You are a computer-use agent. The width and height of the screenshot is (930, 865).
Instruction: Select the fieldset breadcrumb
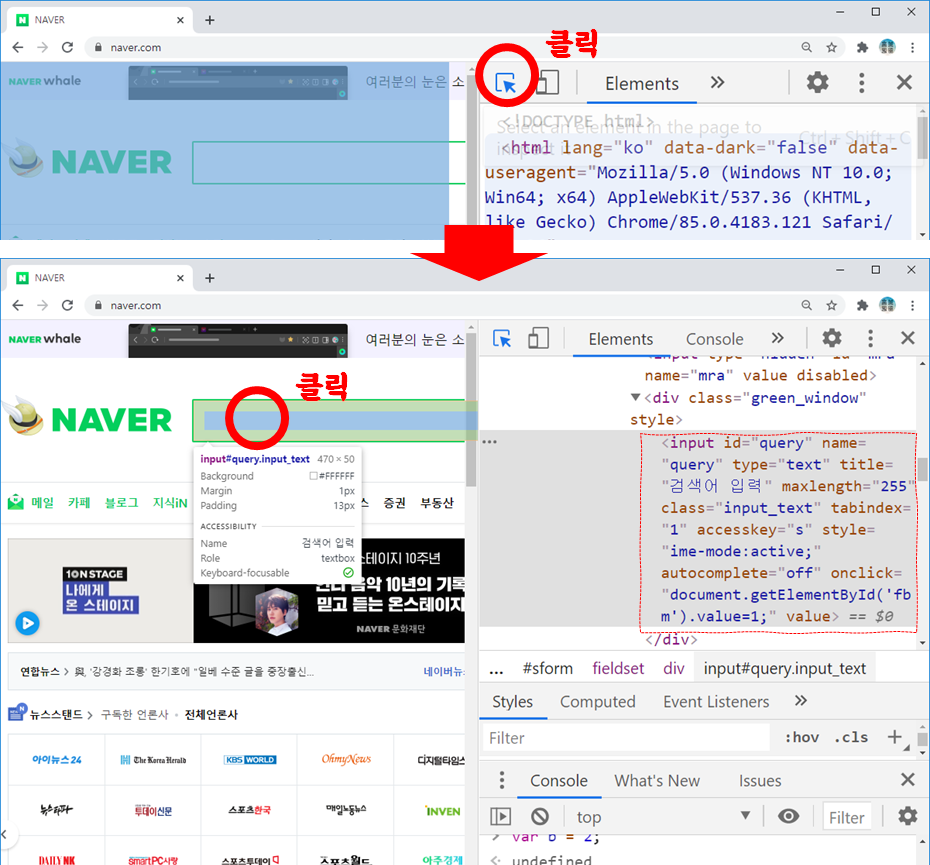(x=618, y=669)
